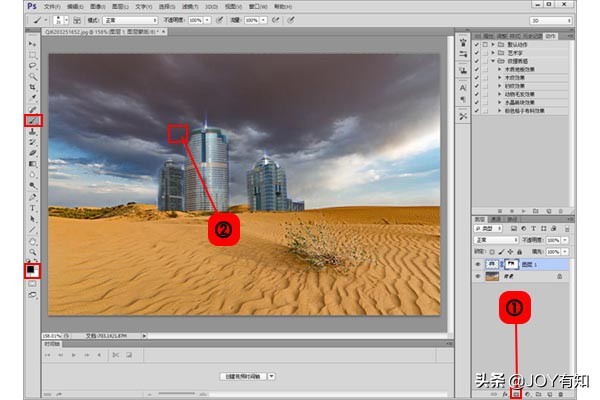The width and height of the screenshot is (600, 400).
Task: Open the 滤镜(T) menu
Action: [x=190, y=7]
